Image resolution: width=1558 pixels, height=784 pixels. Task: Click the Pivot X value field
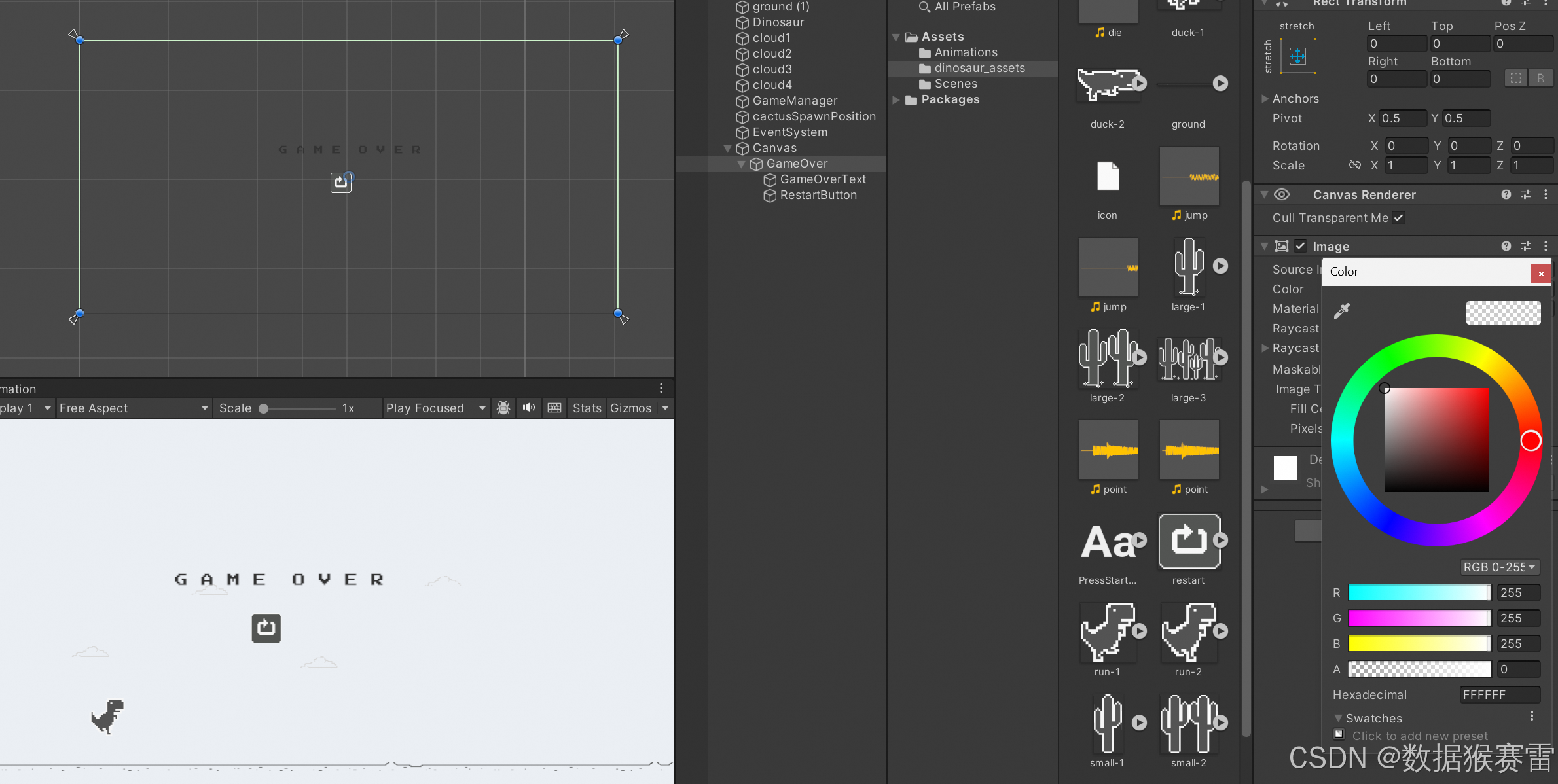point(1402,118)
